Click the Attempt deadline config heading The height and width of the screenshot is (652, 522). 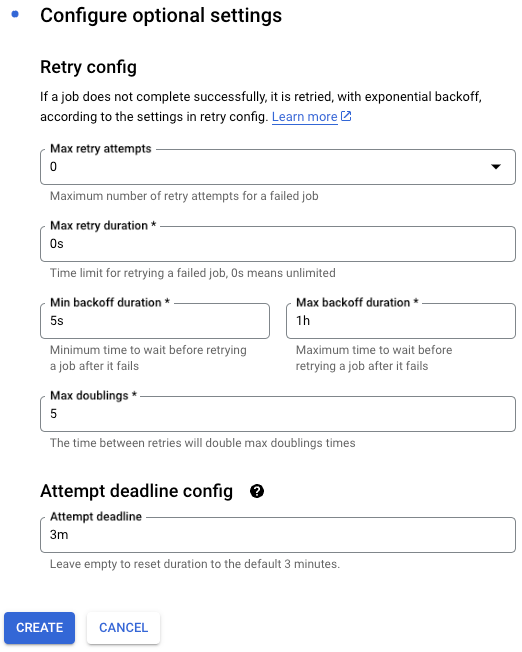pyautogui.click(x=136, y=491)
